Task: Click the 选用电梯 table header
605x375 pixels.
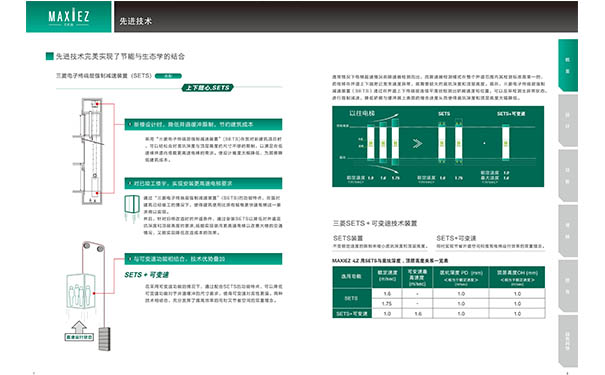Action: (352, 277)
